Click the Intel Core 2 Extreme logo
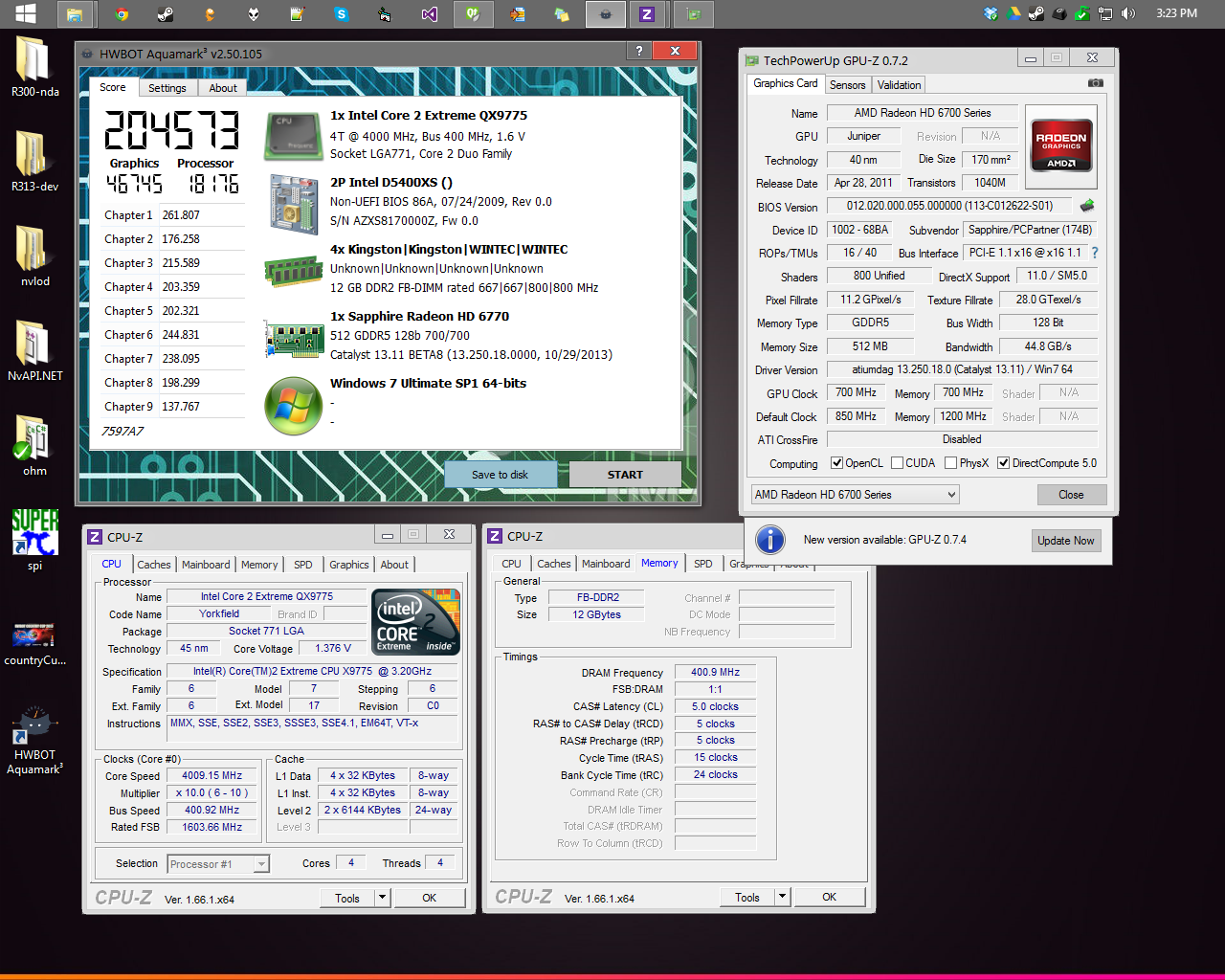The image size is (1225, 980). click(415, 622)
